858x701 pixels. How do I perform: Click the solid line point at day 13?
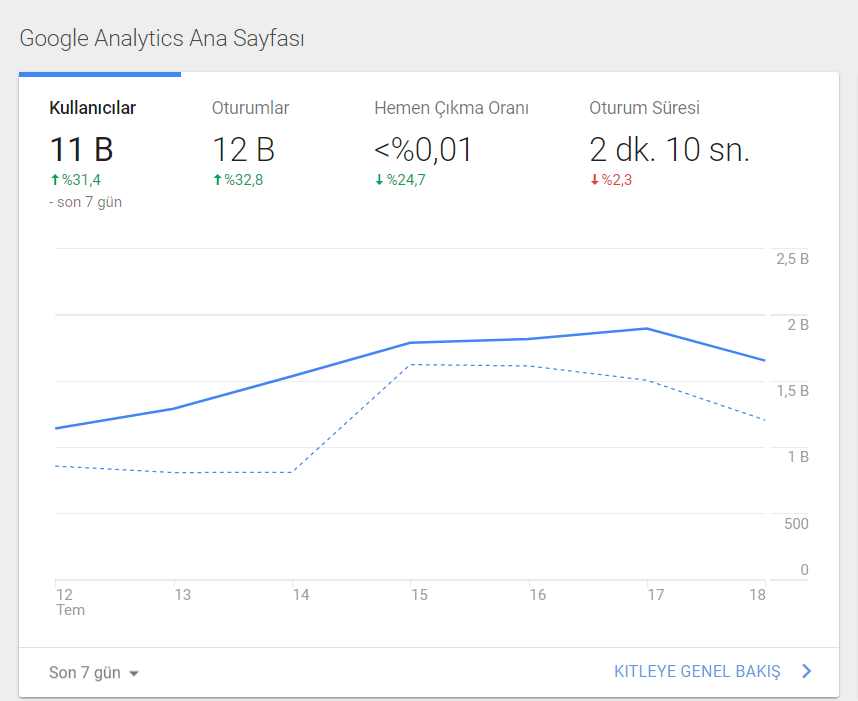[x=174, y=408]
